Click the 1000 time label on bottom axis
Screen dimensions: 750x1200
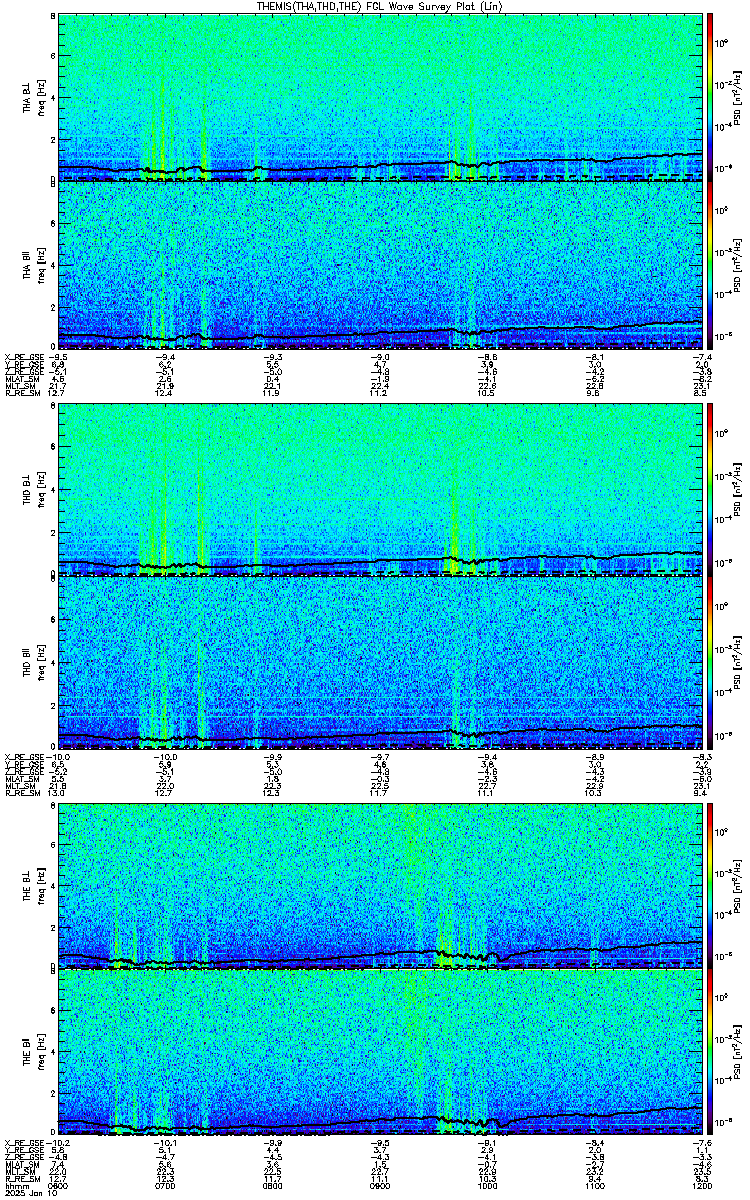click(x=488, y=1185)
